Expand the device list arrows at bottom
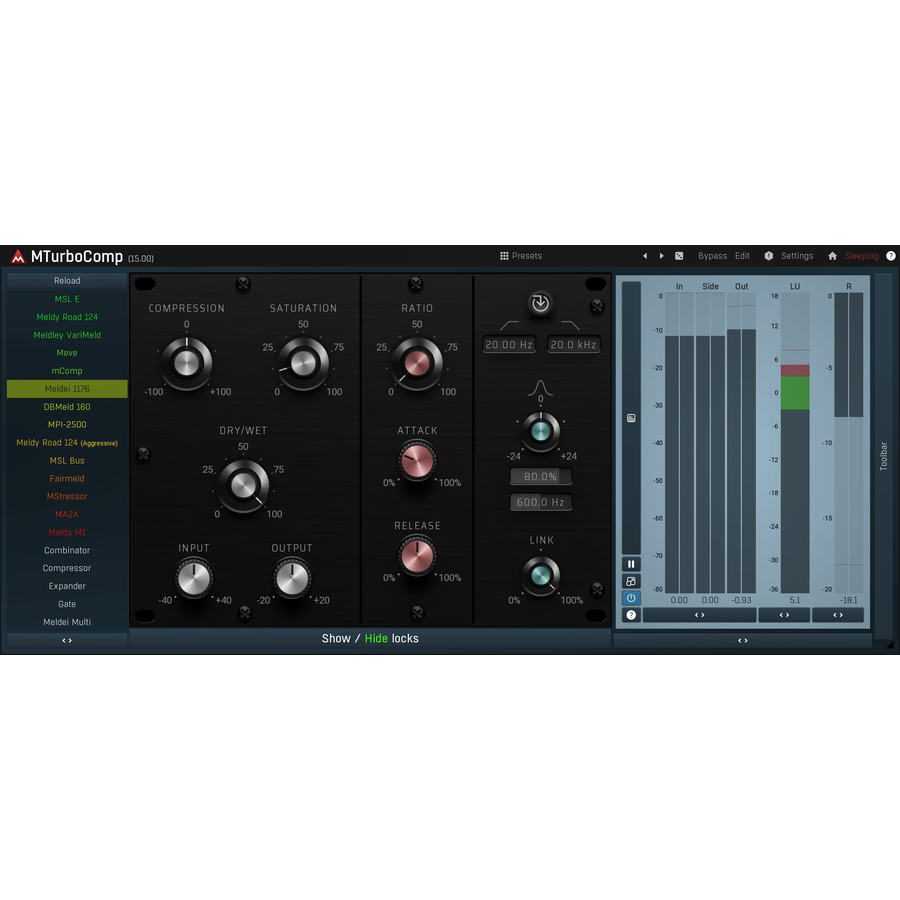Screen dimensions: 900x900 [x=67, y=641]
